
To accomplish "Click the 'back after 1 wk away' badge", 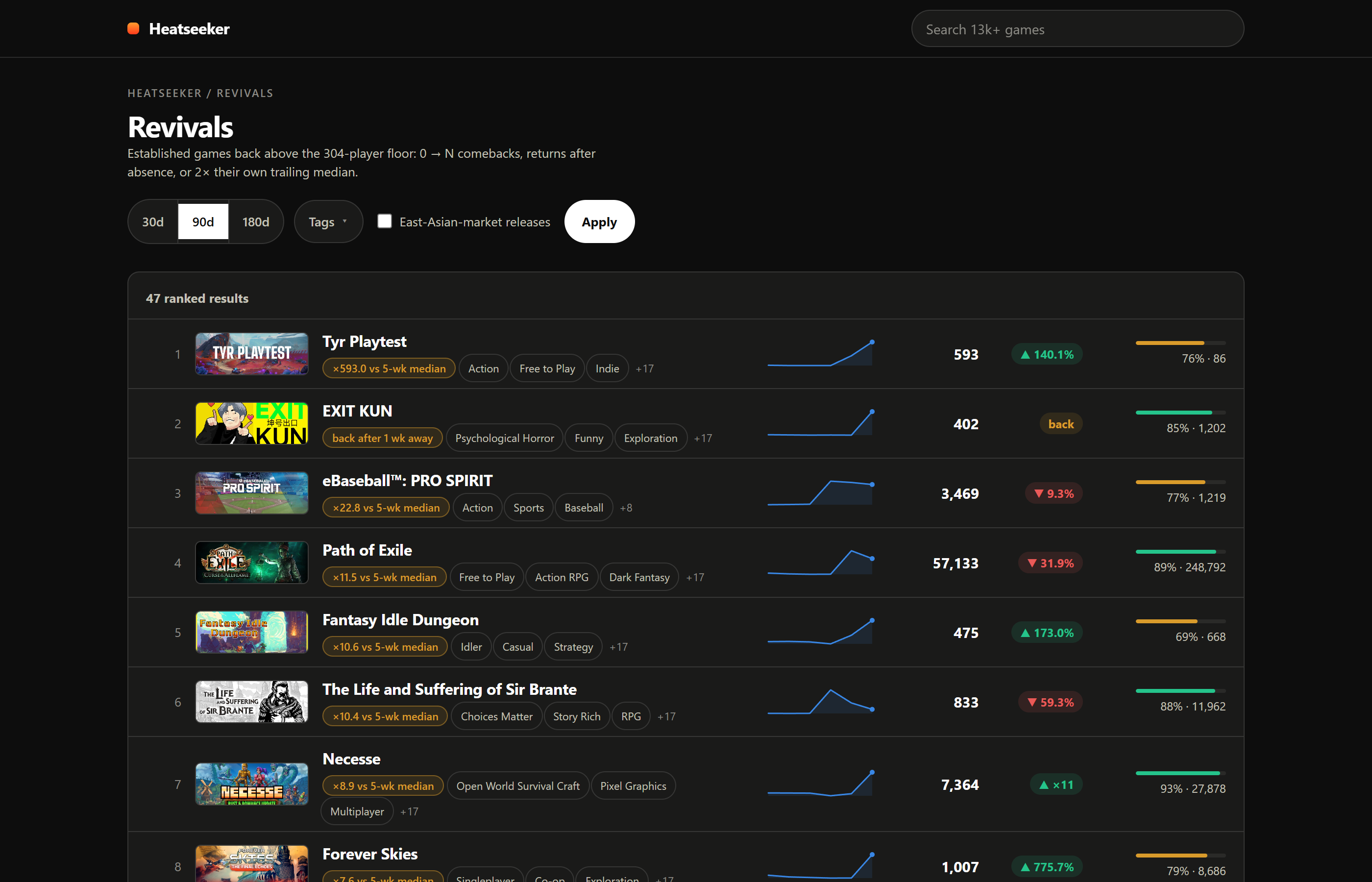I will click(x=383, y=438).
